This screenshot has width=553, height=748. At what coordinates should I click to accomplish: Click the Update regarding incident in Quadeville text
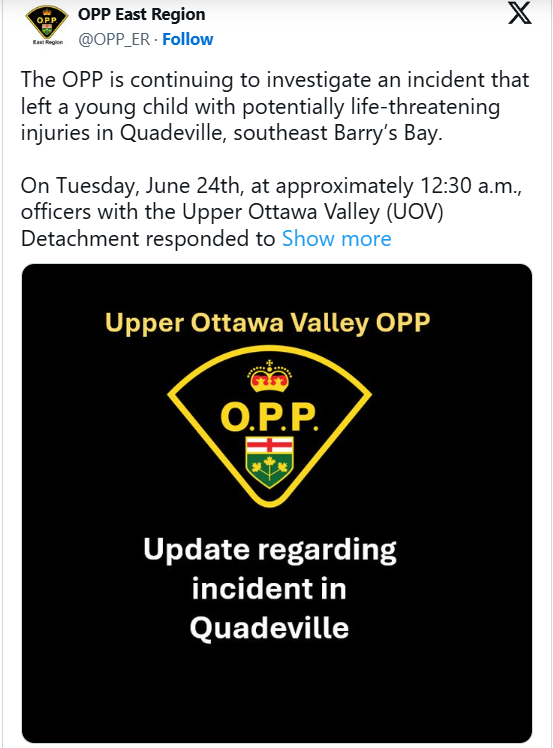(x=270, y=588)
